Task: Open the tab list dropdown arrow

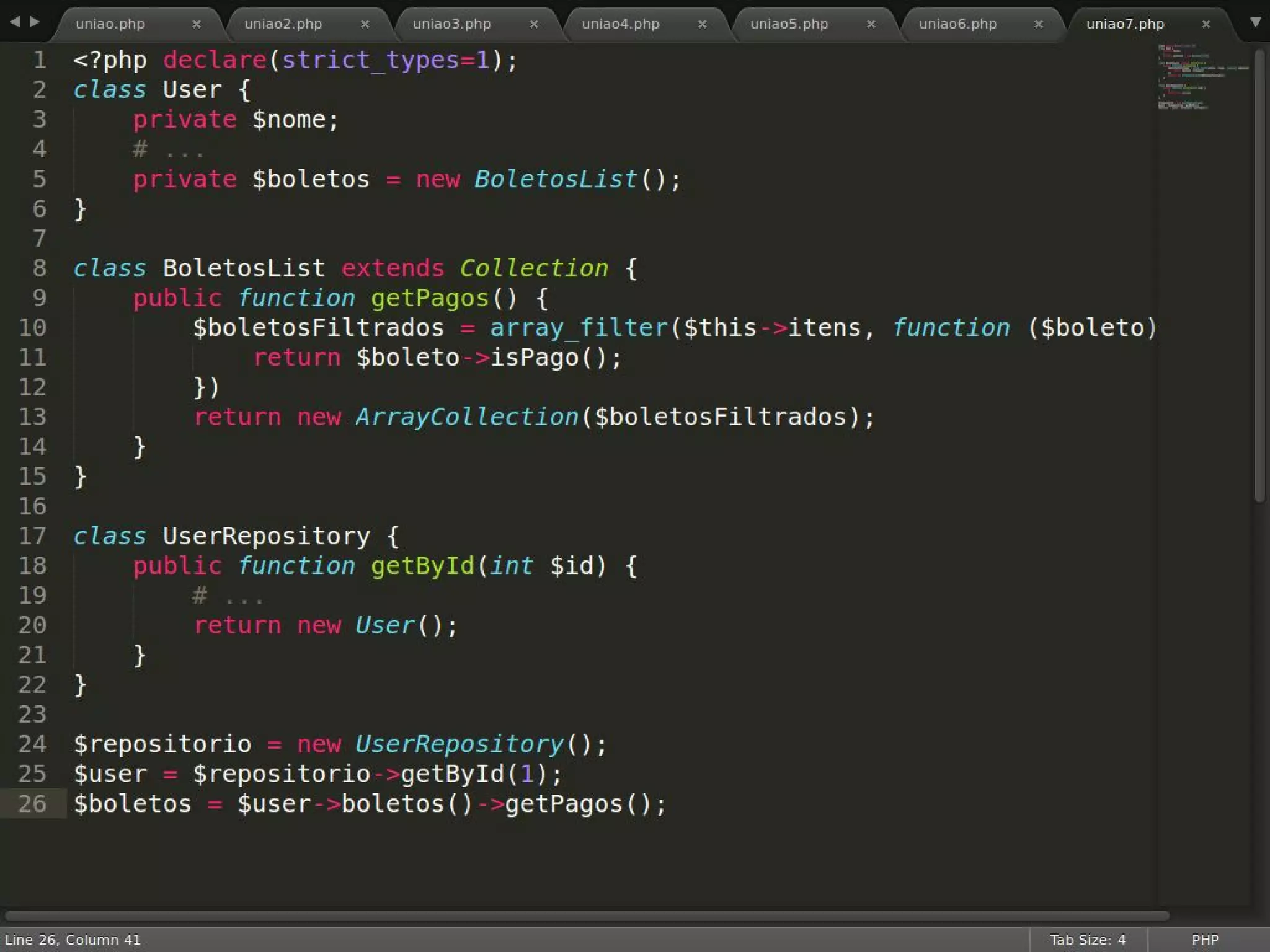Action: point(1255,22)
